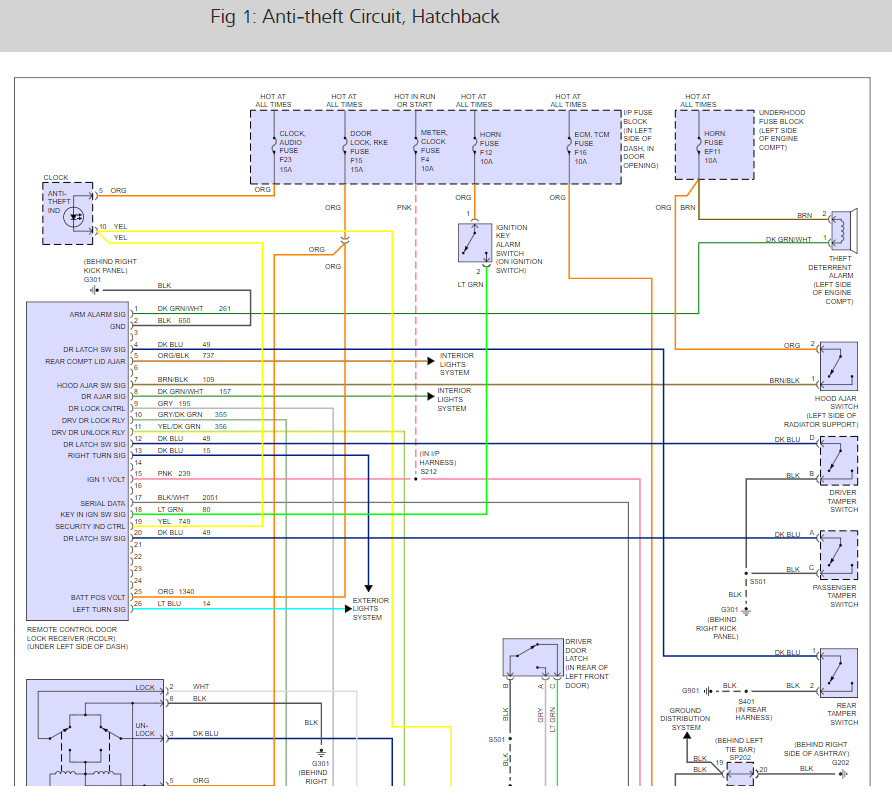Click the S212 splice point label
Screen dimensions: 892x811
pos(428,471)
